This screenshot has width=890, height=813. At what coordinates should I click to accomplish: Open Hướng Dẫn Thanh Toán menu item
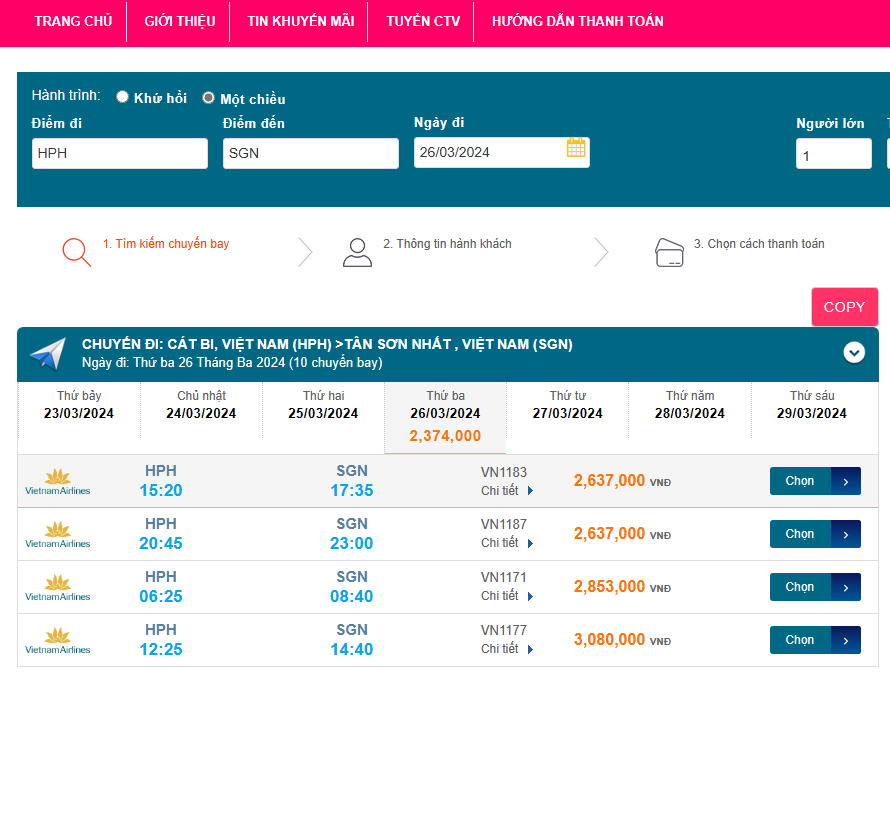pyautogui.click(x=577, y=21)
